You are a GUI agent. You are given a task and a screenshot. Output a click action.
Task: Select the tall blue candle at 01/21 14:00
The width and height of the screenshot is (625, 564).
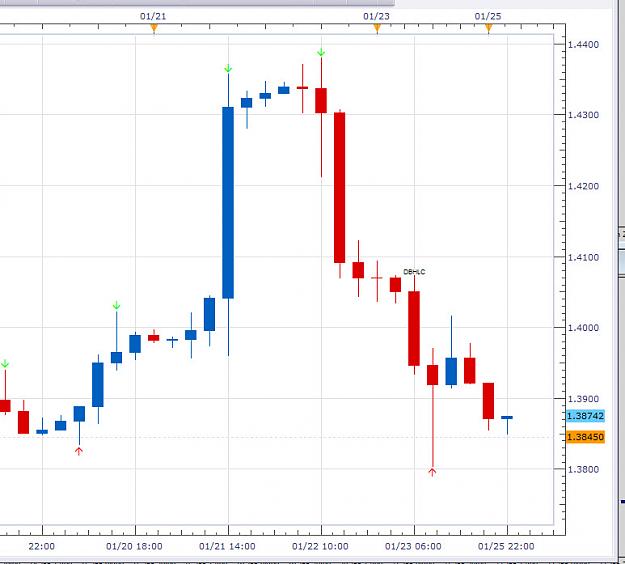coord(228,202)
